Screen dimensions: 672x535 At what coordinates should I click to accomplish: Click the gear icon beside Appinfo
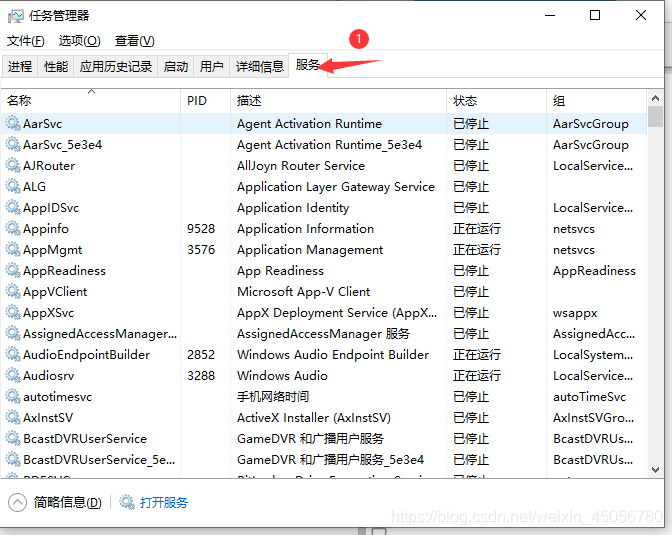[13, 228]
